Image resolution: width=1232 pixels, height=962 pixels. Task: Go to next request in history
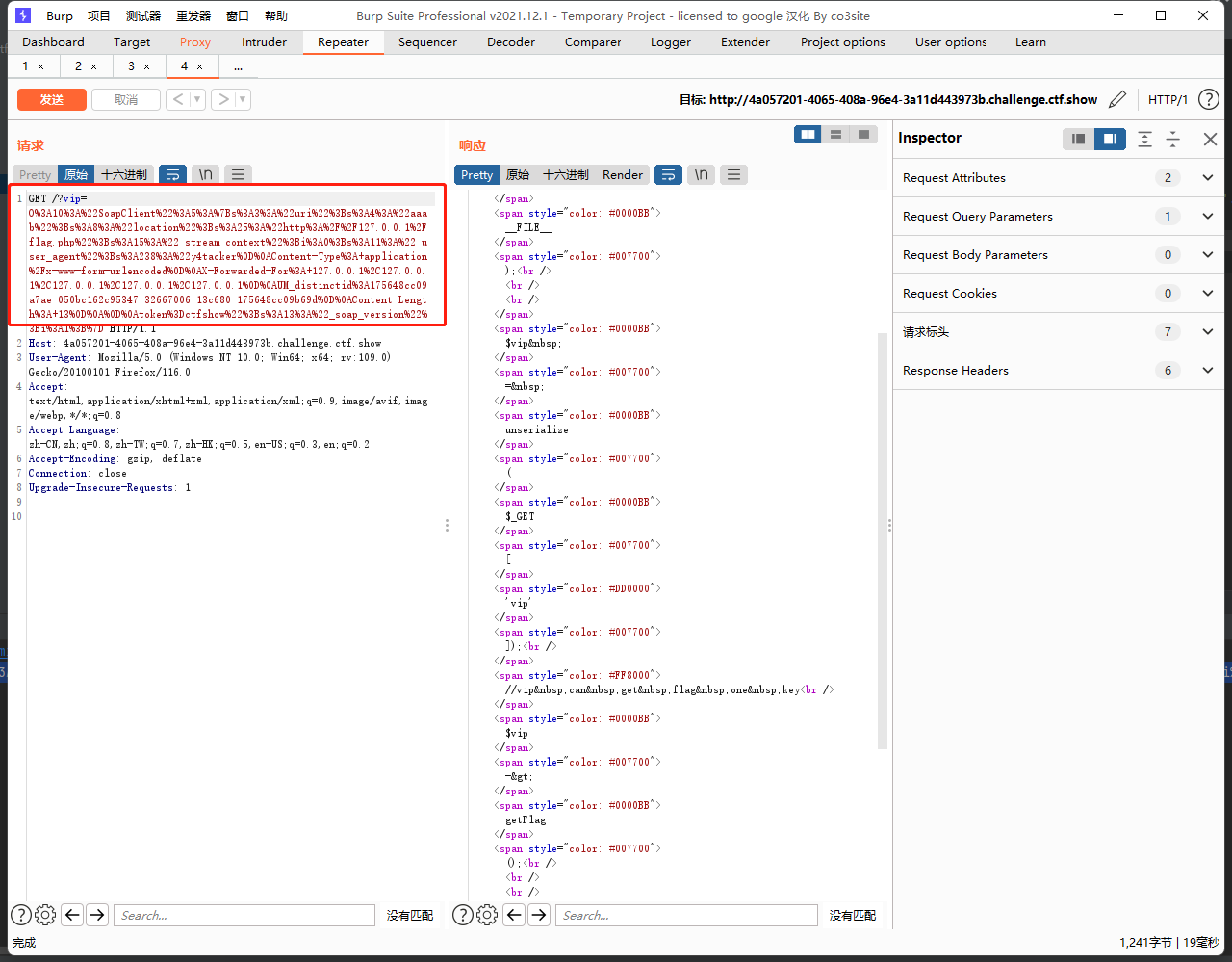click(x=223, y=99)
